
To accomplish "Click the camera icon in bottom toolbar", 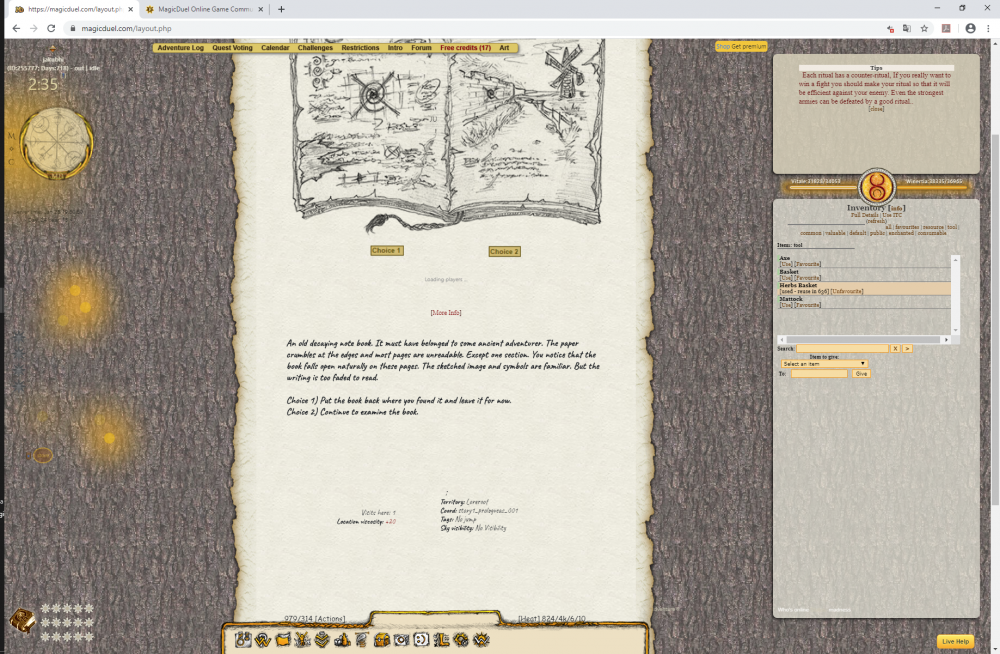I will pyautogui.click(x=401, y=640).
